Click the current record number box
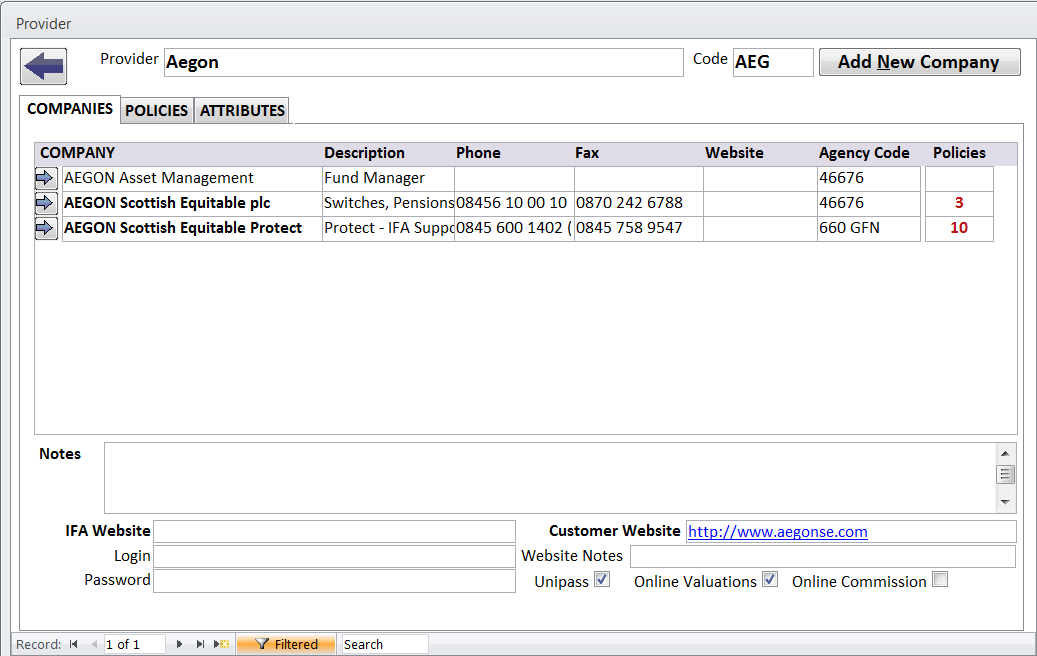 tap(134, 644)
